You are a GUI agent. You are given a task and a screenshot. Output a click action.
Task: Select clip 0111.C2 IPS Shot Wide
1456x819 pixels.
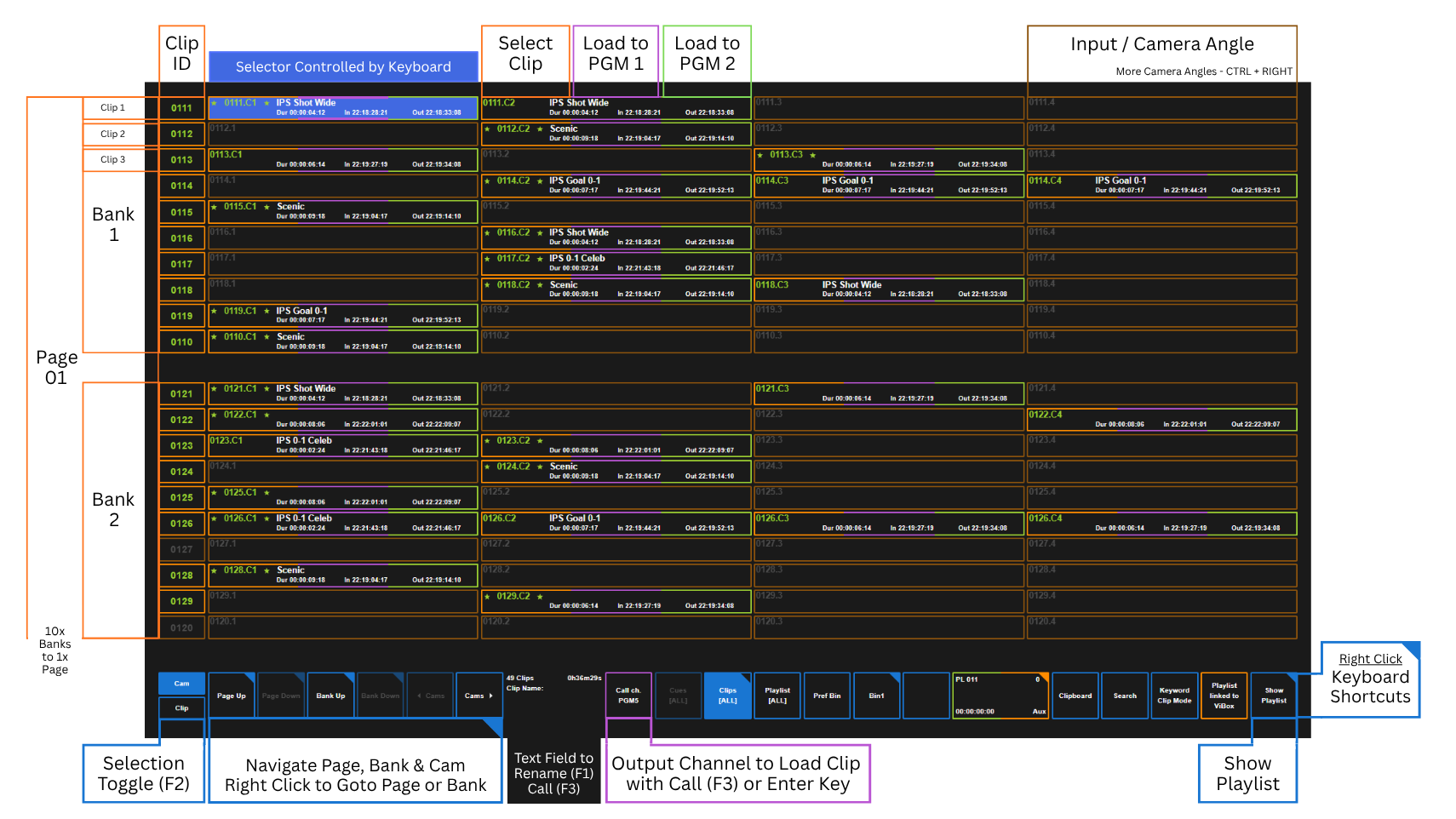616,108
